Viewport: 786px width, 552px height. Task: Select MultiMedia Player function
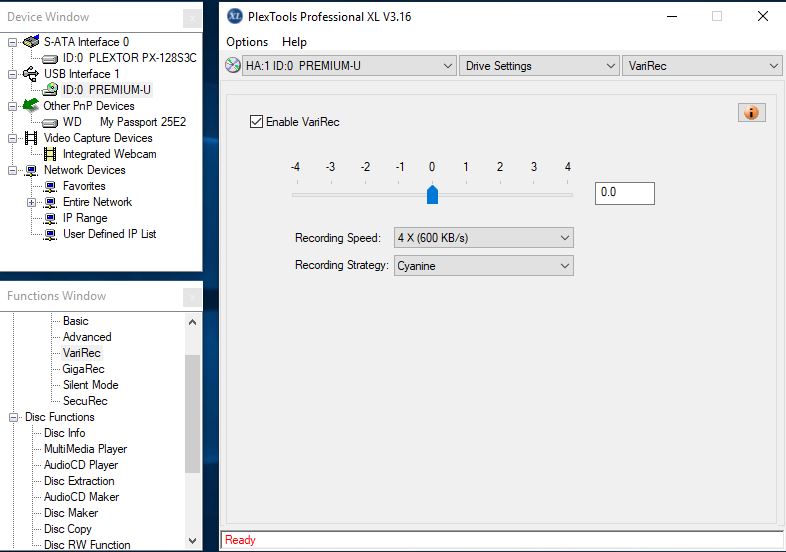point(86,449)
